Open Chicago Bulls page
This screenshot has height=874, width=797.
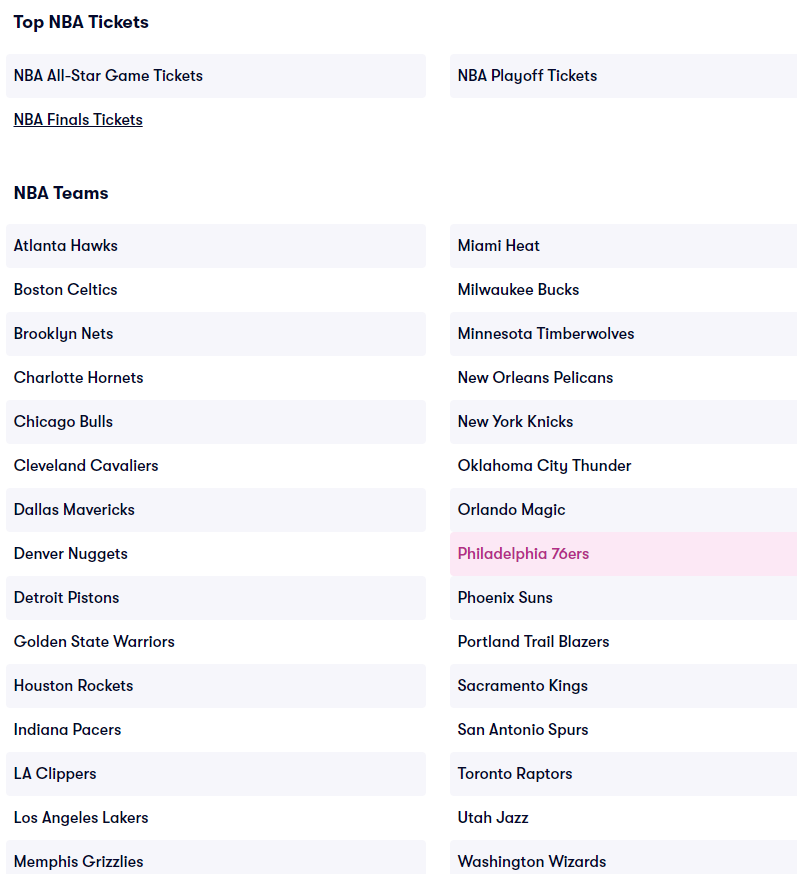tap(216, 422)
